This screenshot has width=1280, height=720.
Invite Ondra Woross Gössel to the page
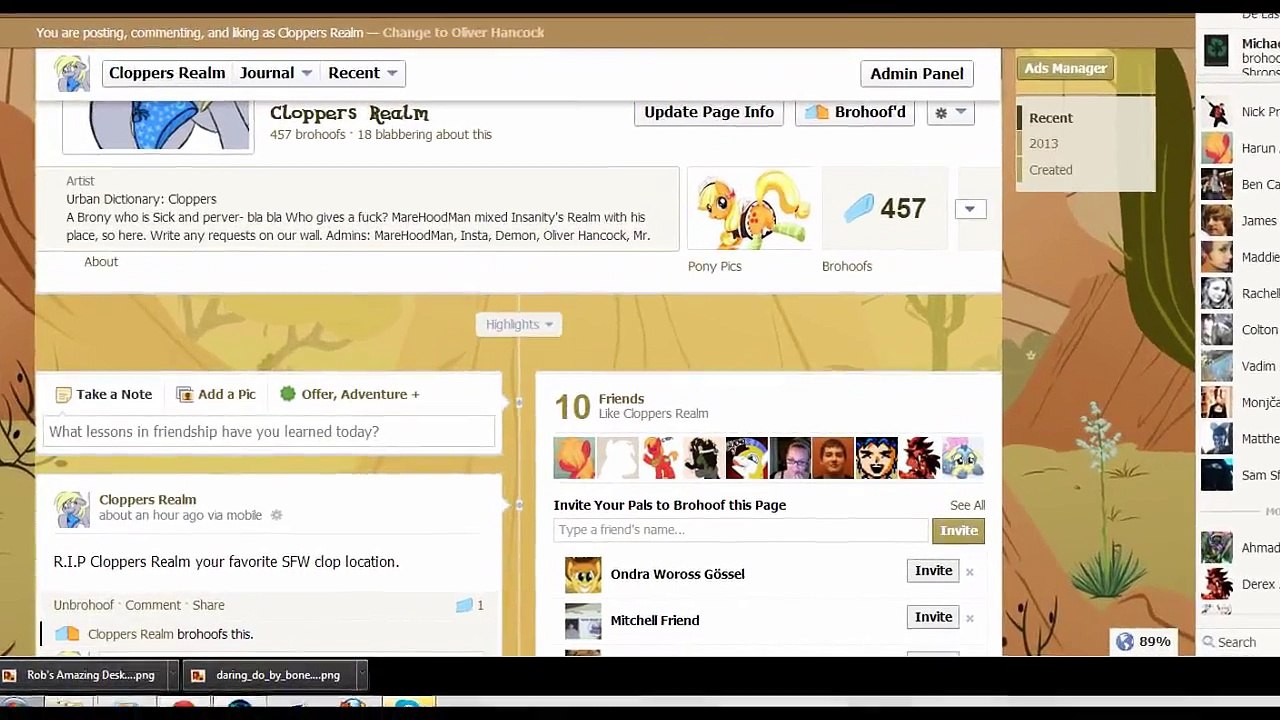[933, 571]
